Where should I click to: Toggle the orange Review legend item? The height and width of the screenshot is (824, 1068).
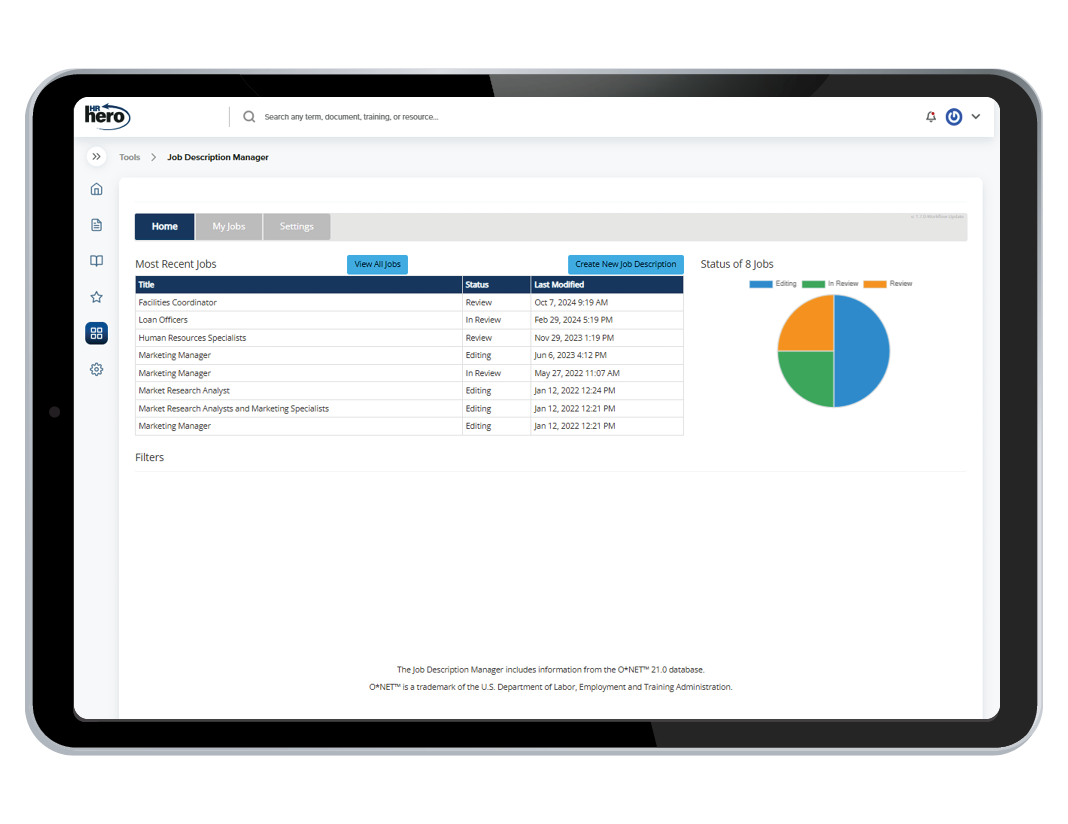click(888, 284)
